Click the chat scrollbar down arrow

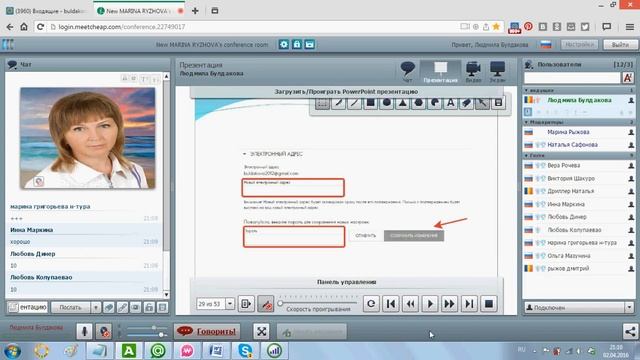[166, 294]
